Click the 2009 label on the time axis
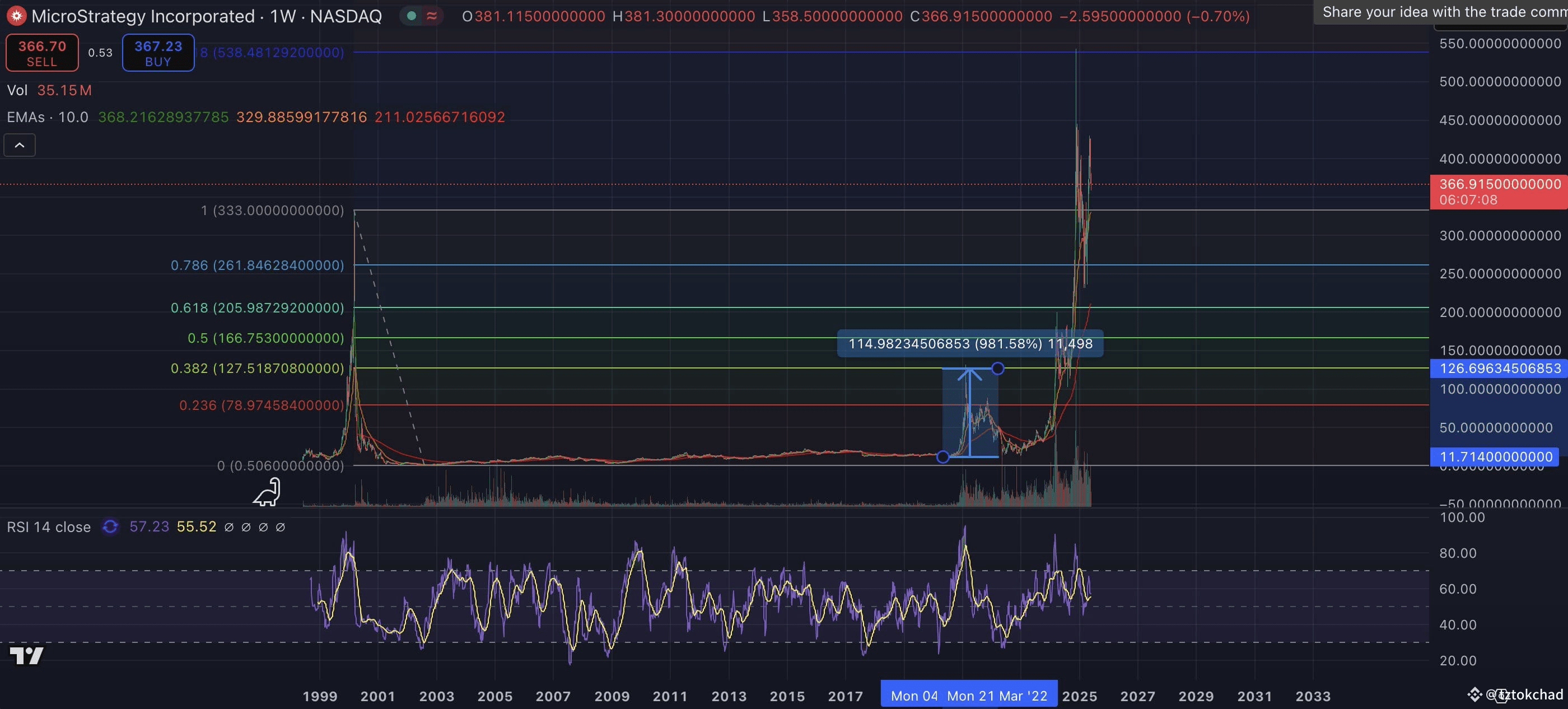The height and width of the screenshot is (709, 1568). point(612,696)
